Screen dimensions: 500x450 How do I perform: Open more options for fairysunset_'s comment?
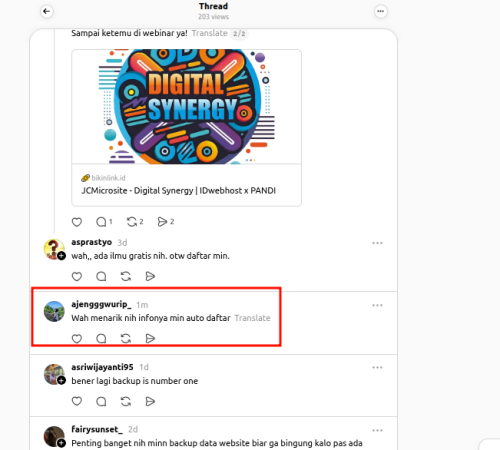377,430
